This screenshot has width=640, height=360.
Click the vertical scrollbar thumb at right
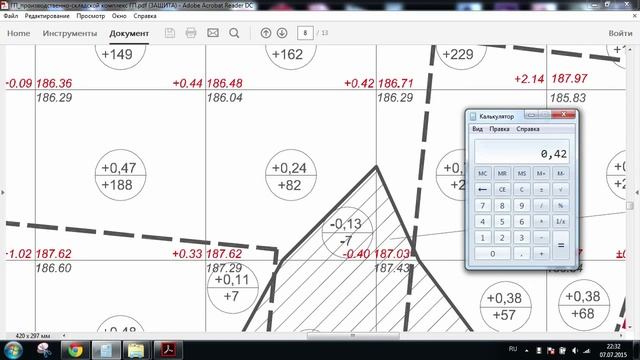(x=629, y=206)
